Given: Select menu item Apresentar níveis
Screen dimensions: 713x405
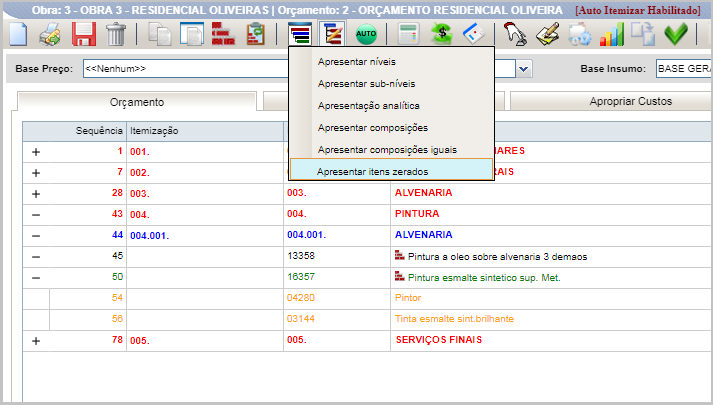Looking at the screenshot, I should (x=357, y=62).
